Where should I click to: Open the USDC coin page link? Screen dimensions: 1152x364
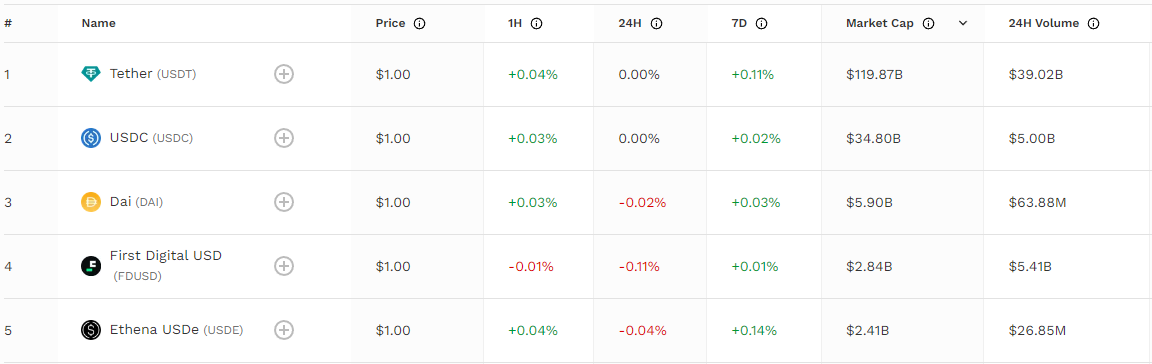tap(151, 138)
